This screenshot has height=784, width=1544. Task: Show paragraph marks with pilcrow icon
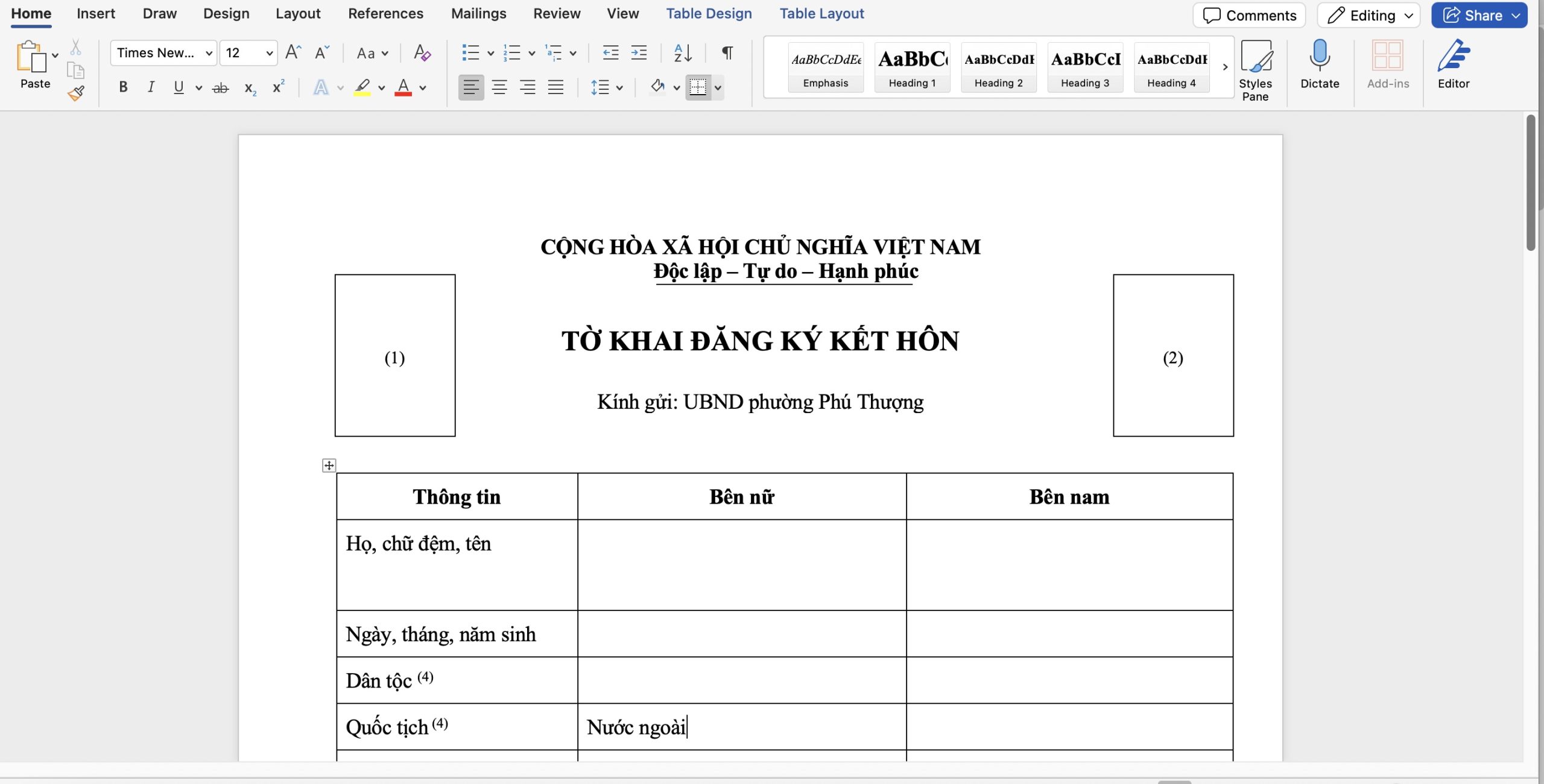[x=727, y=53]
